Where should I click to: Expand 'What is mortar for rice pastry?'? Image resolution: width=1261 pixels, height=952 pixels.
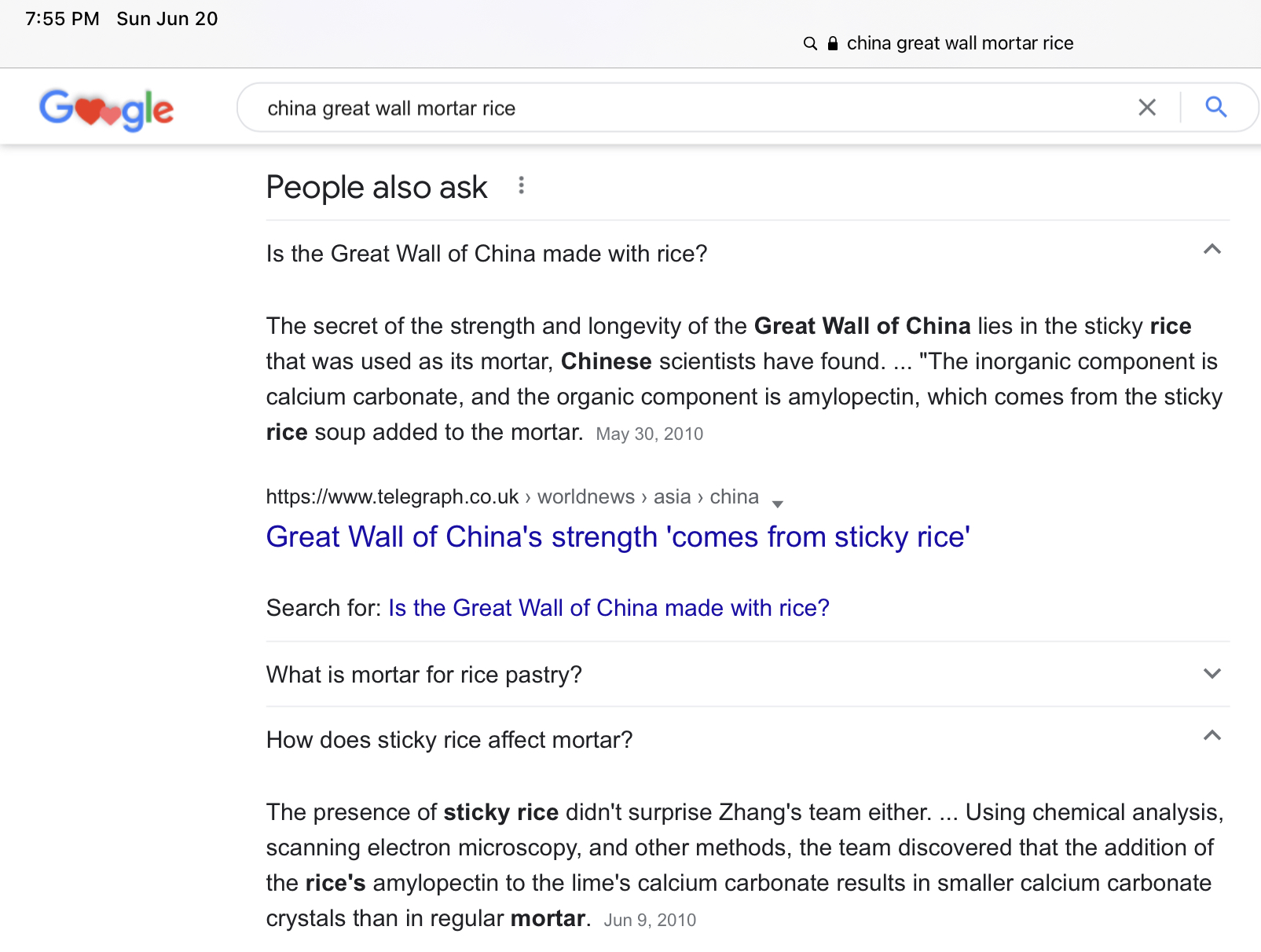pos(1212,674)
